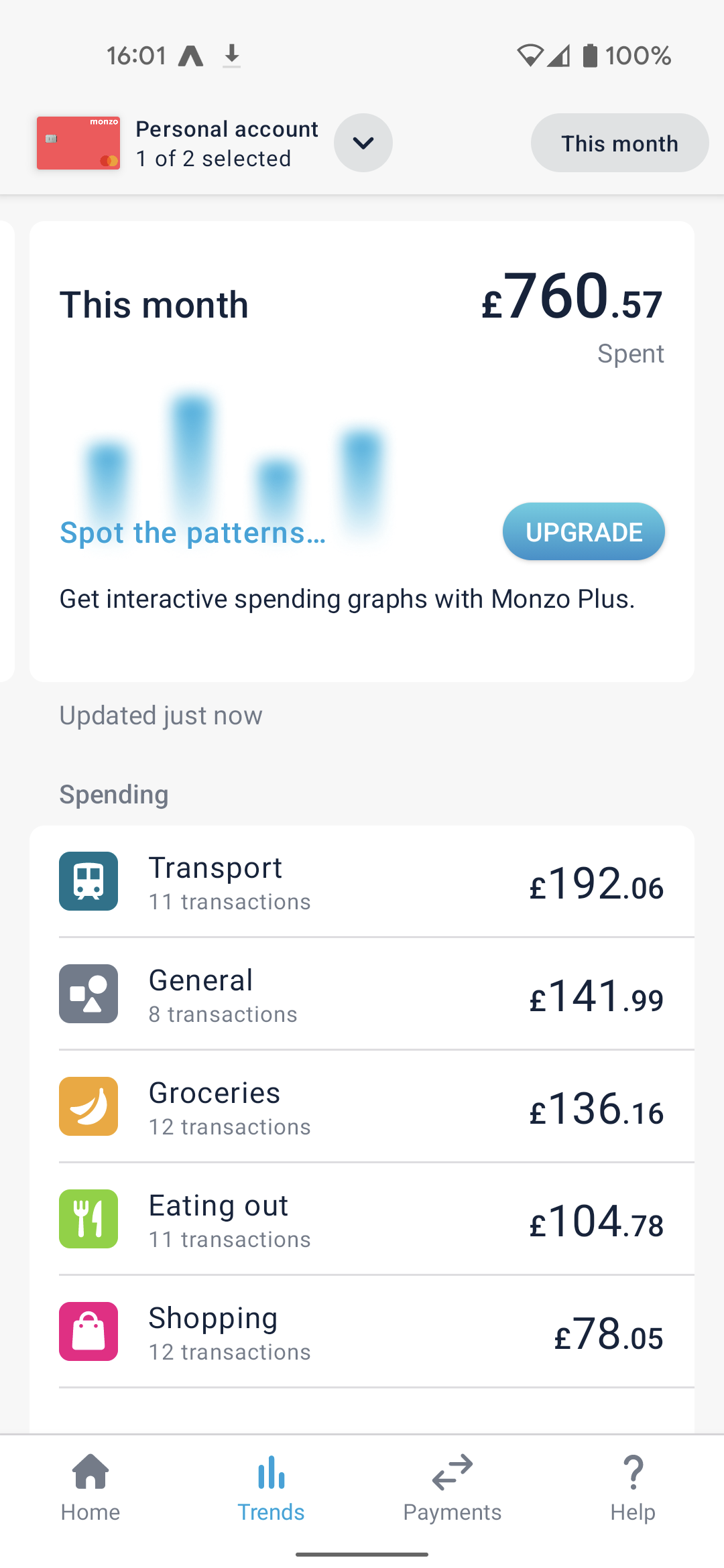Tap the General category shapes icon

(x=88, y=994)
